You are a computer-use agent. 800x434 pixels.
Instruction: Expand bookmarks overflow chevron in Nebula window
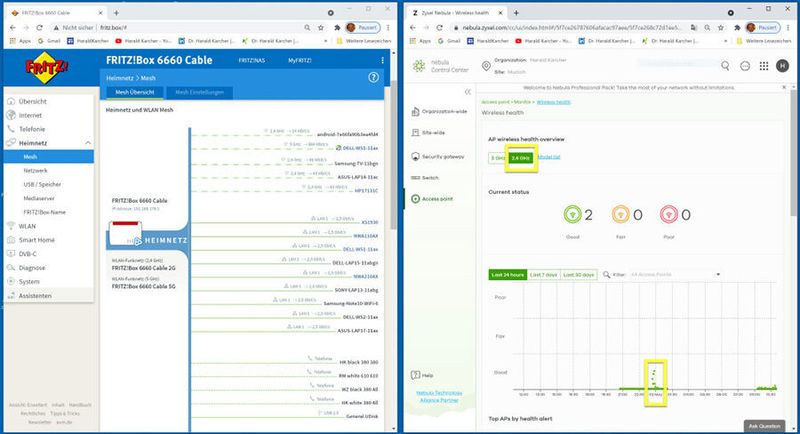726,41
